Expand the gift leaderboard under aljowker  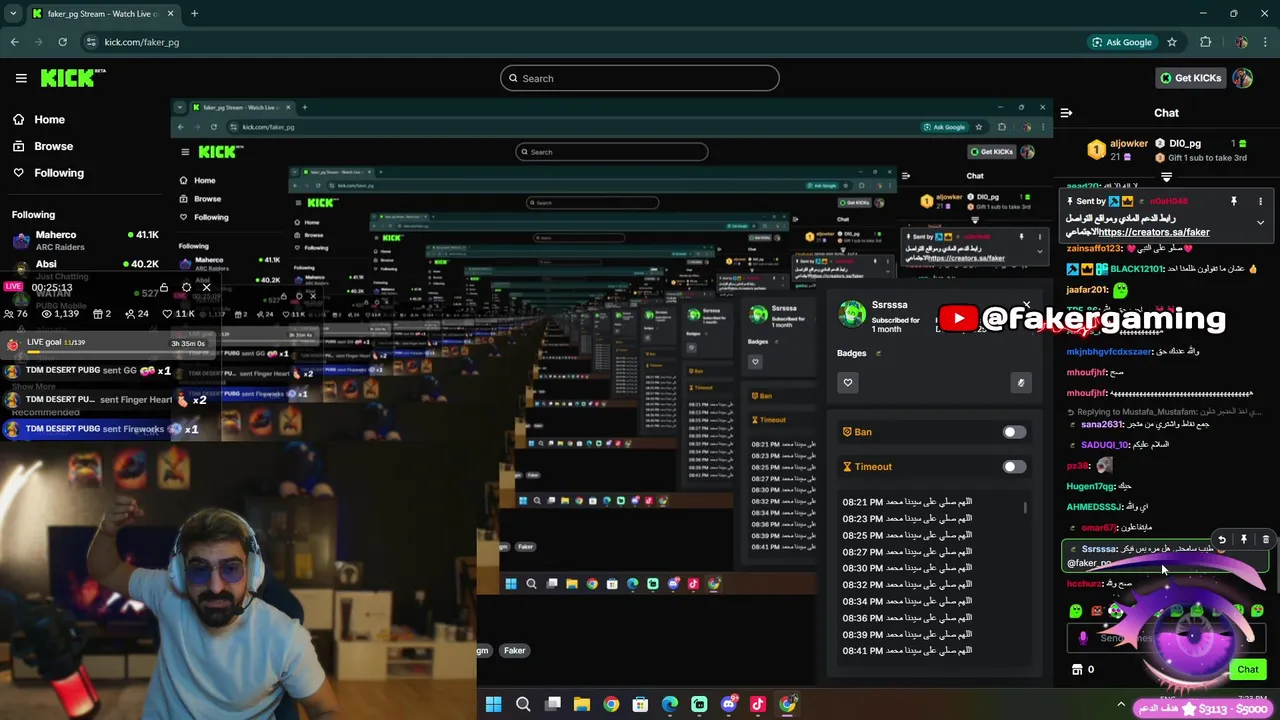[1166, 177]
